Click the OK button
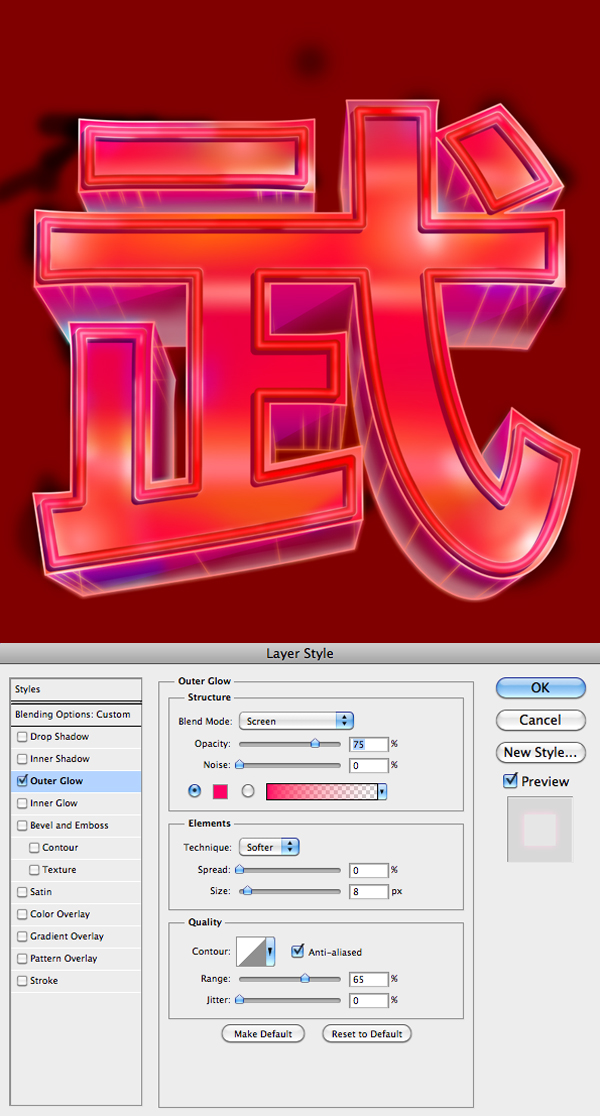 (540, 688)
